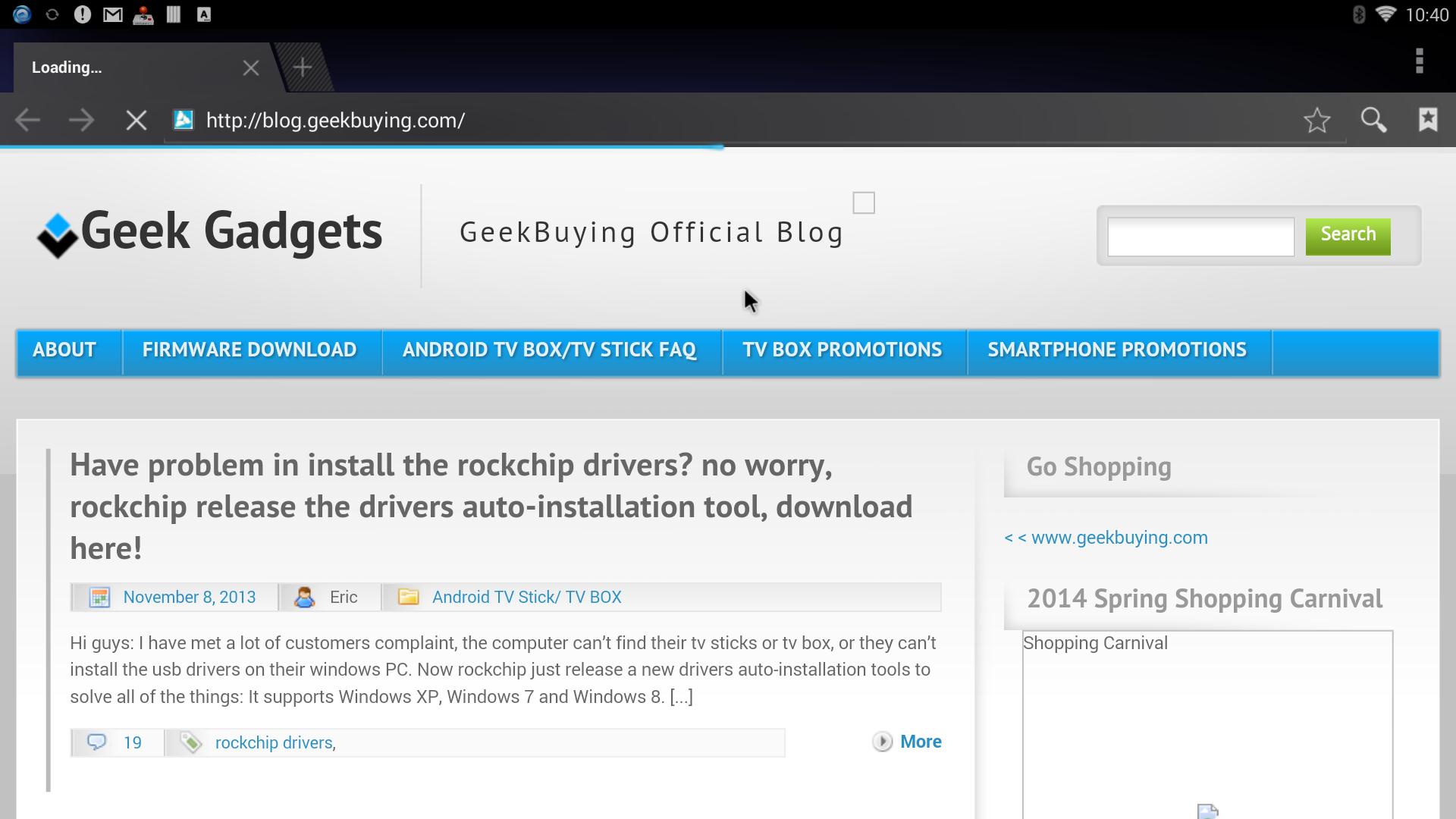Click the tag icon near rockchip drivers

pos(191,742)
